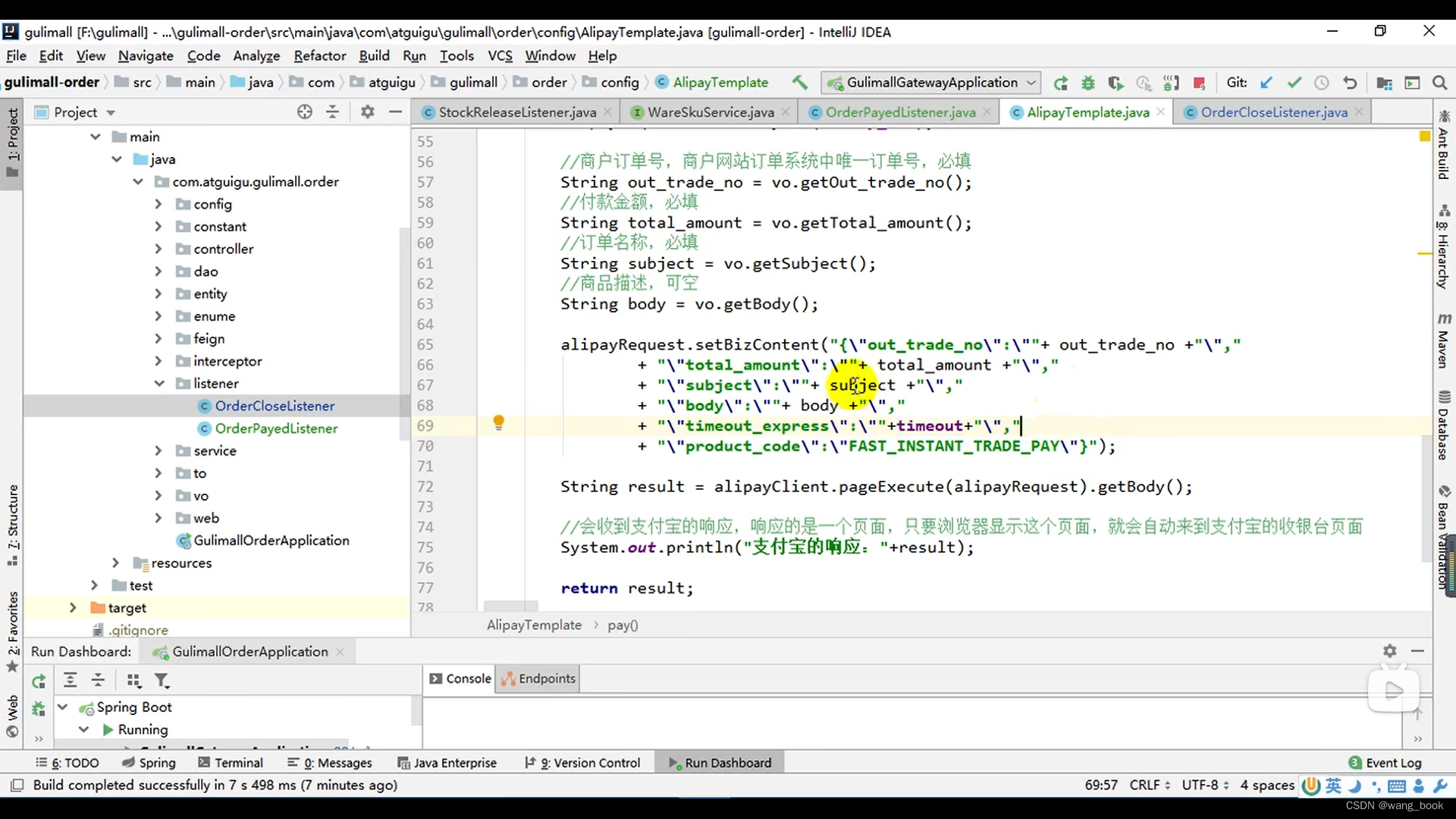Screen dimensions: 1456x819
Task: Expand all in Run Dashboard toolbar
Action: coord(70,680)
